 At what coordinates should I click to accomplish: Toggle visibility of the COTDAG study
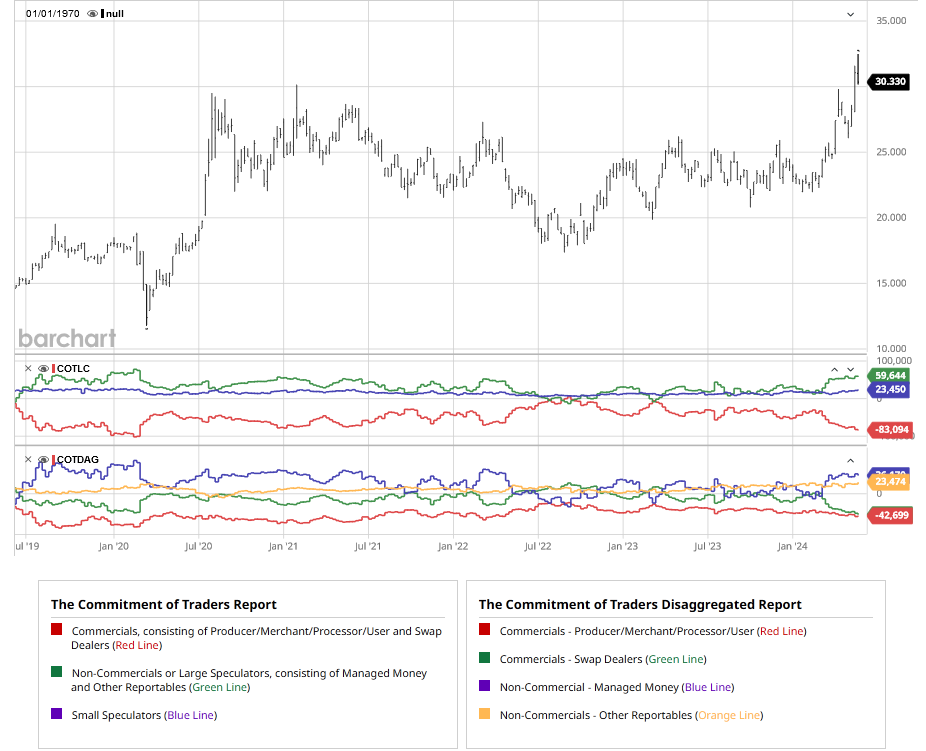click(43, 460)
